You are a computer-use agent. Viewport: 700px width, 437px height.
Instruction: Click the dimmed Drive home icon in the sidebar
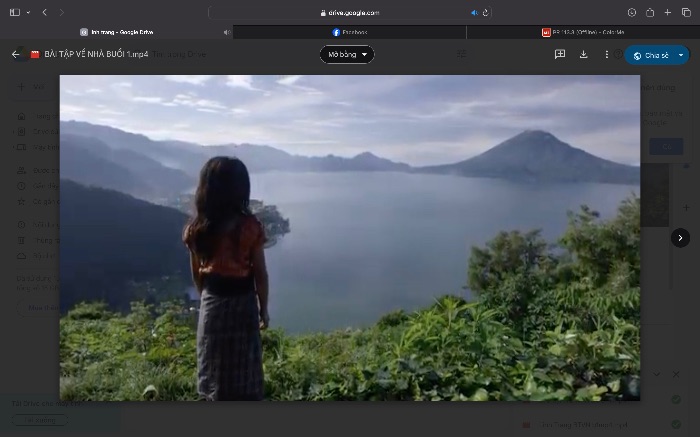tap(21, 117)
